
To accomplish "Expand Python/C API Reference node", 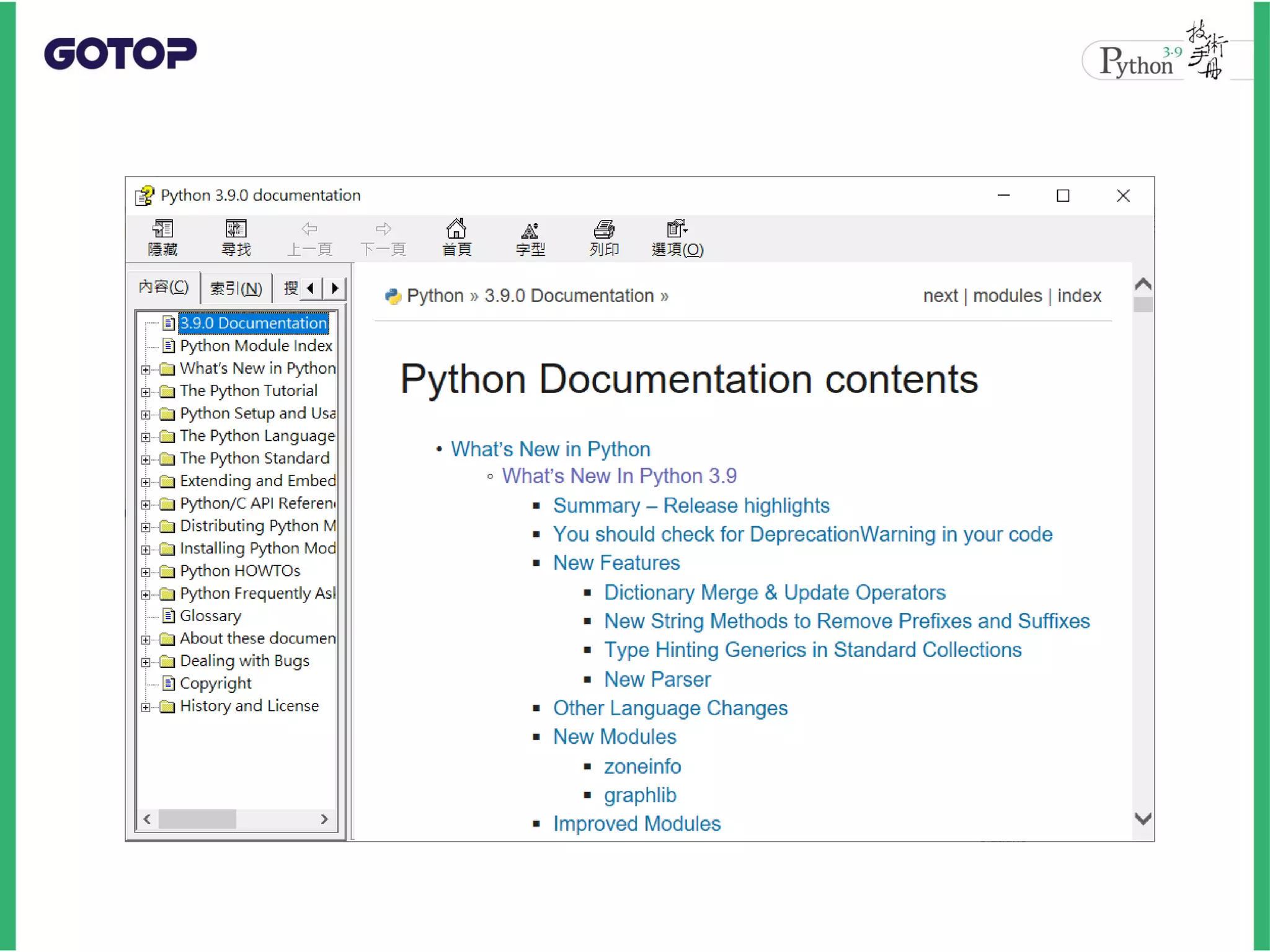I will tap(146, 505).
